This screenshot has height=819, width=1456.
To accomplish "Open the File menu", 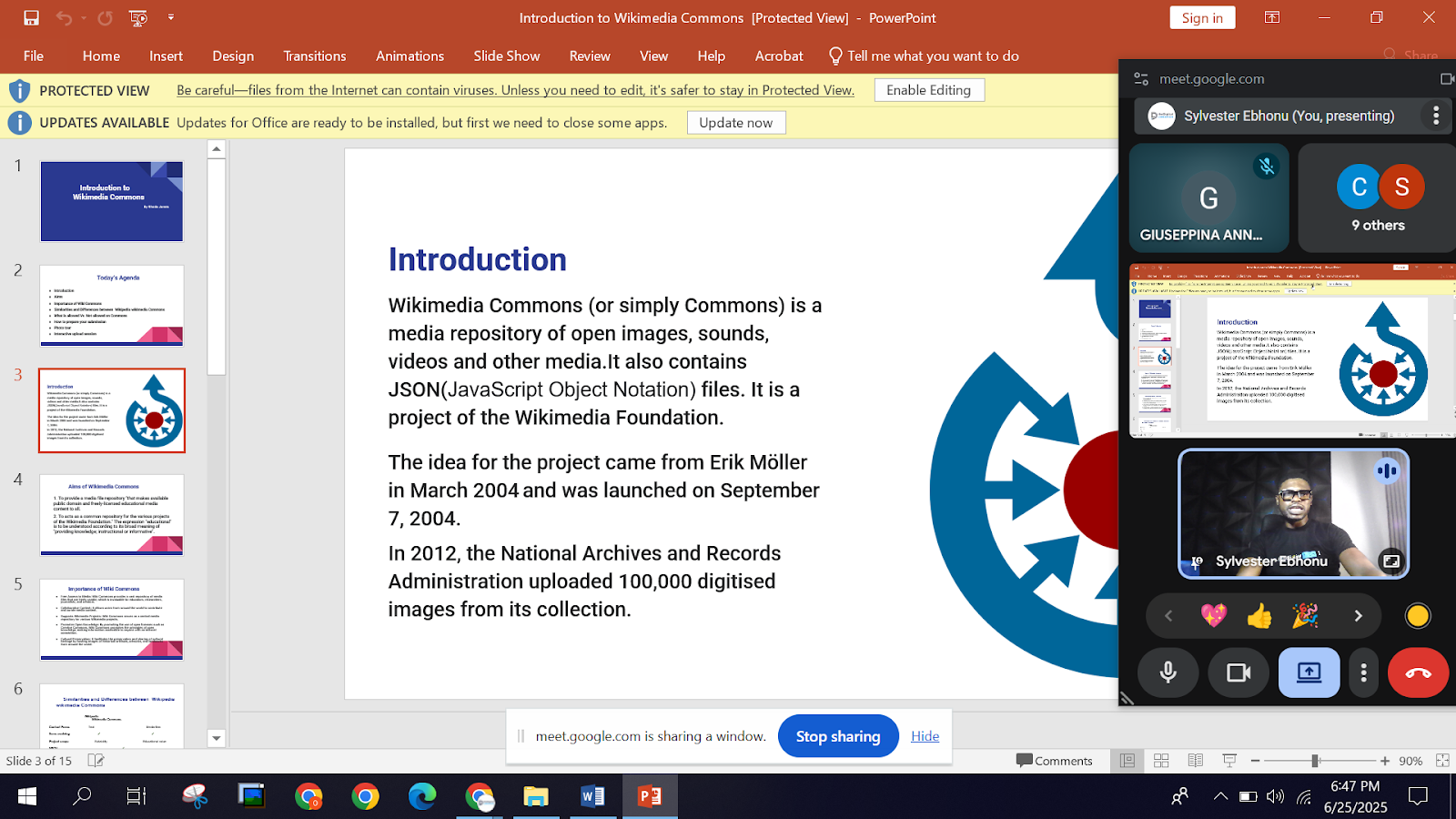I will click(34, 56).
